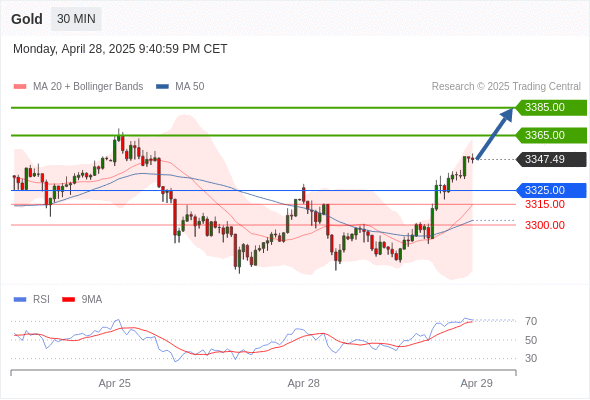Click the RSI 70 level label
The height and width of the screenshot is (400, 590).
531,321
